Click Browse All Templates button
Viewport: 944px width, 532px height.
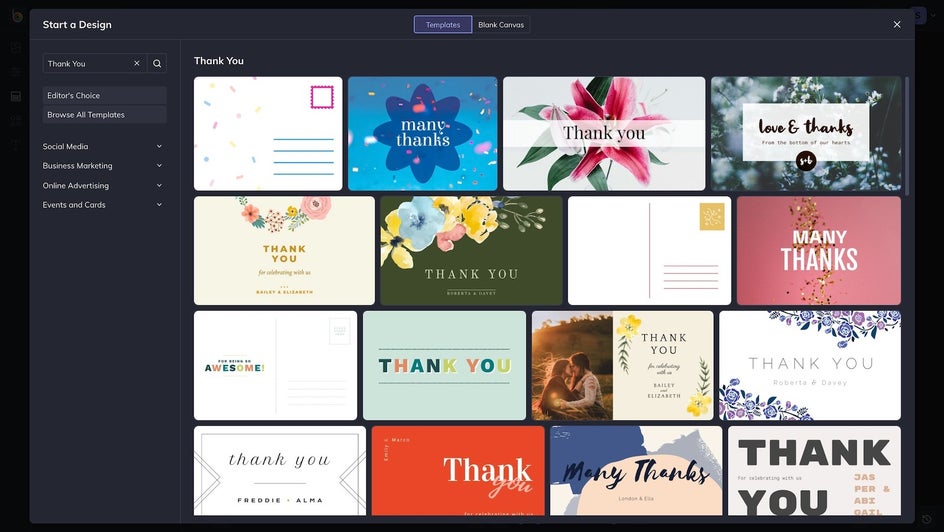click(x=104, y=115)
